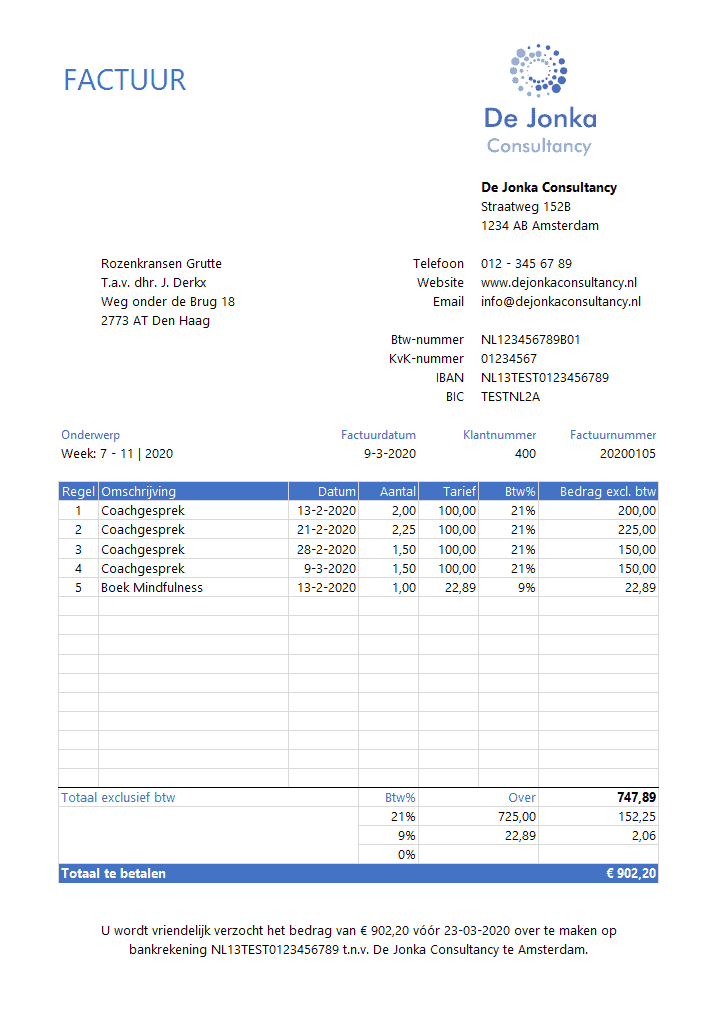The height and width of the screenshot is (1016, 718).
Task: Select the Totaal te betalen blue bar label
Action: pos(114,874)
